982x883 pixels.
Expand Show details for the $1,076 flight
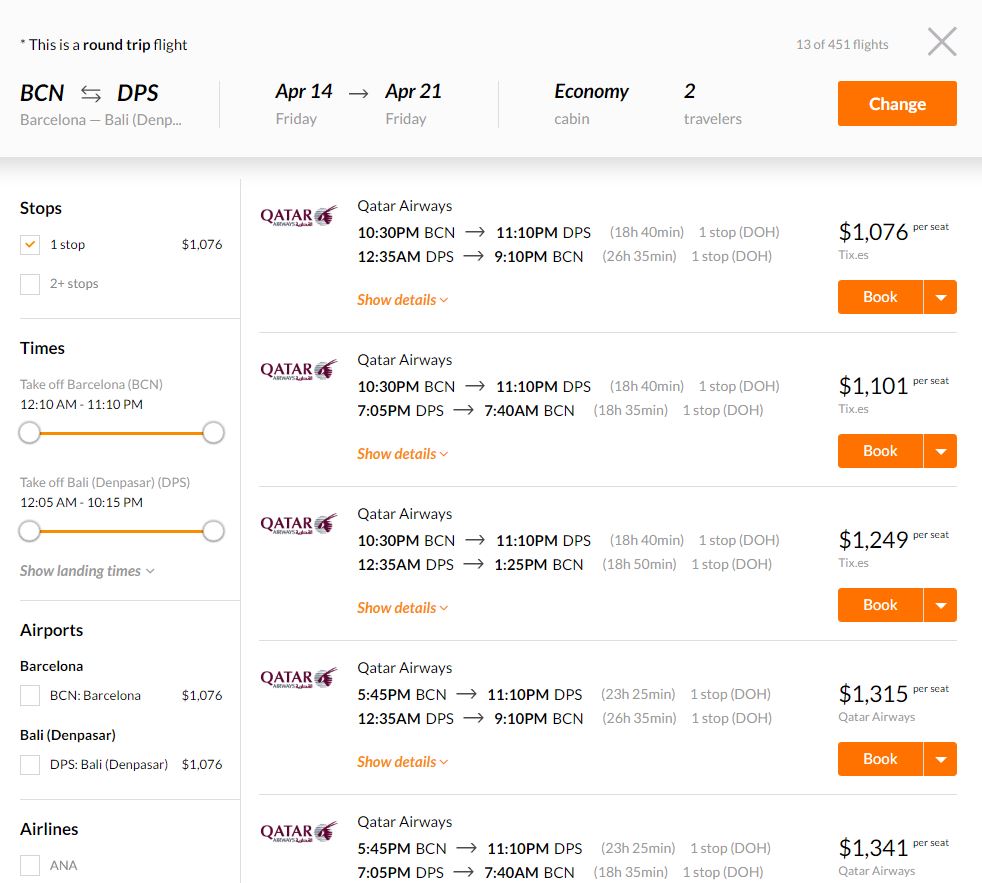402,300
